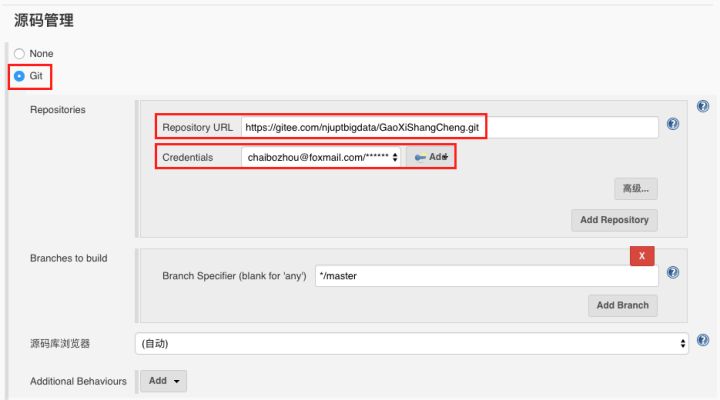Image resolution: width=720 pixels, height=400 pixels.
Task: Open the Credentials dropdown
Action: point(321,157)
